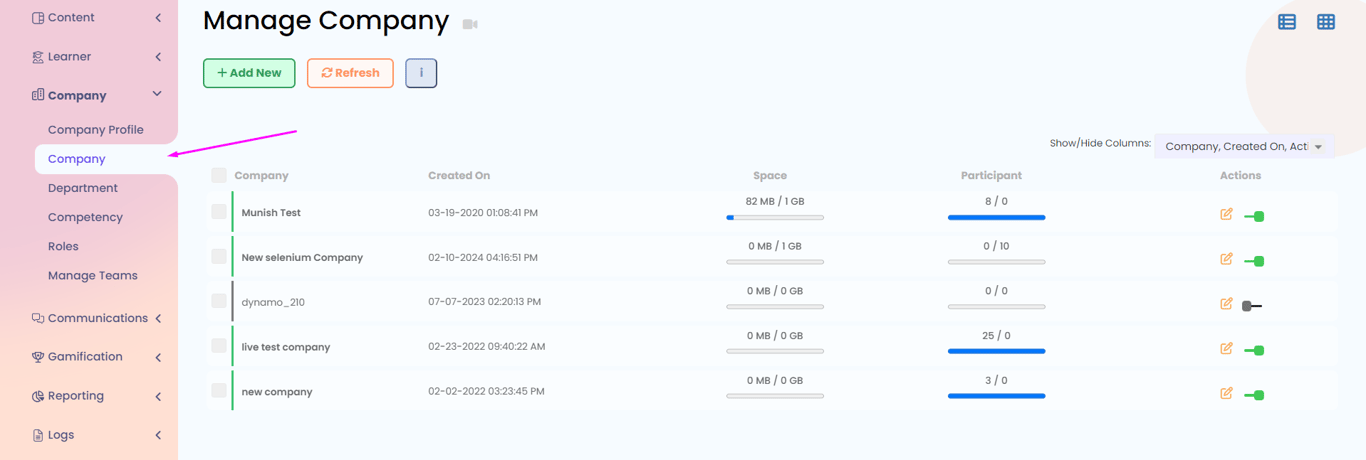The image size is (1366, 460).
Task: Click the "dynamo_210" company name
Action: (273, 302)
